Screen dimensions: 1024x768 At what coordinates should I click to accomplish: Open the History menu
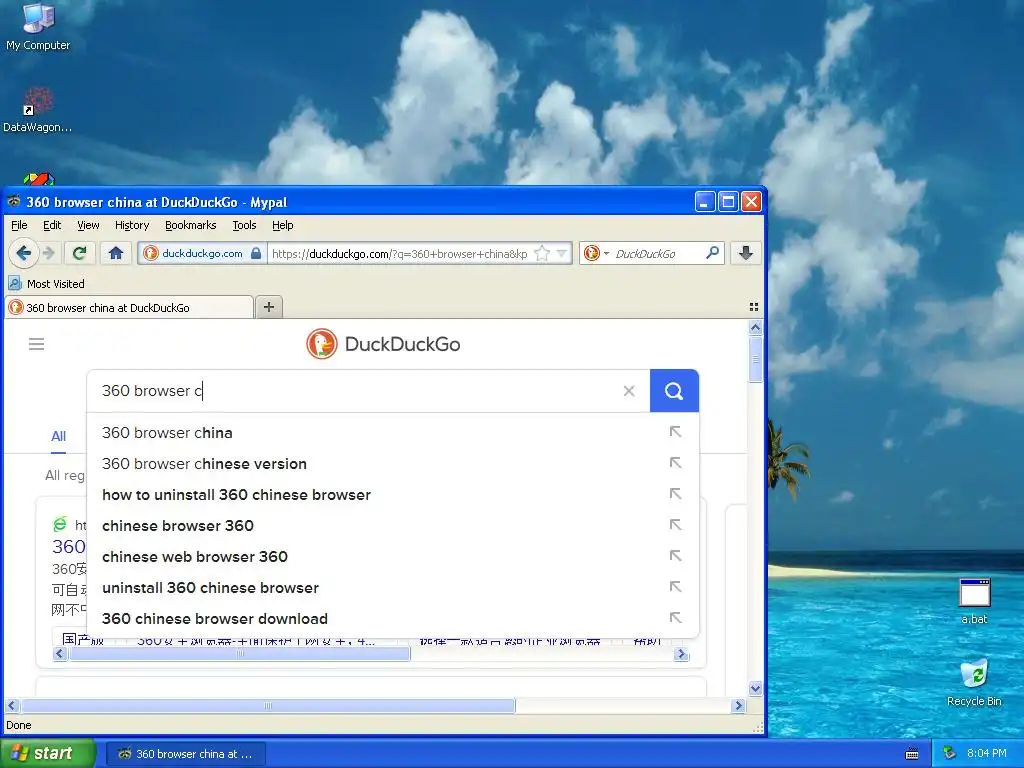pos(132,225)
